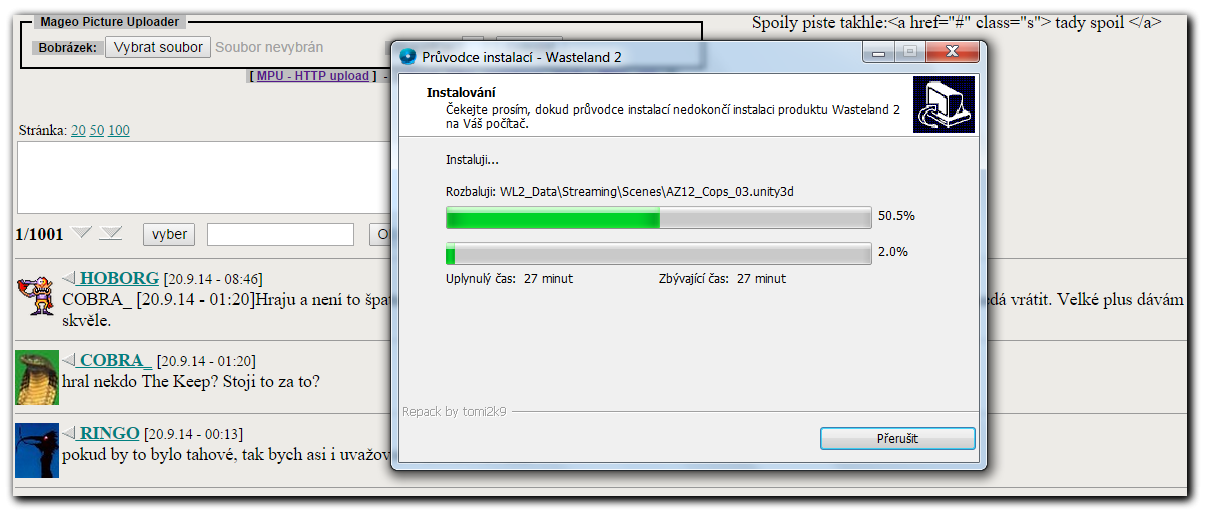Click the upper green file progress bar
Screen dimensions: 1231x520
tap(658, 218)
